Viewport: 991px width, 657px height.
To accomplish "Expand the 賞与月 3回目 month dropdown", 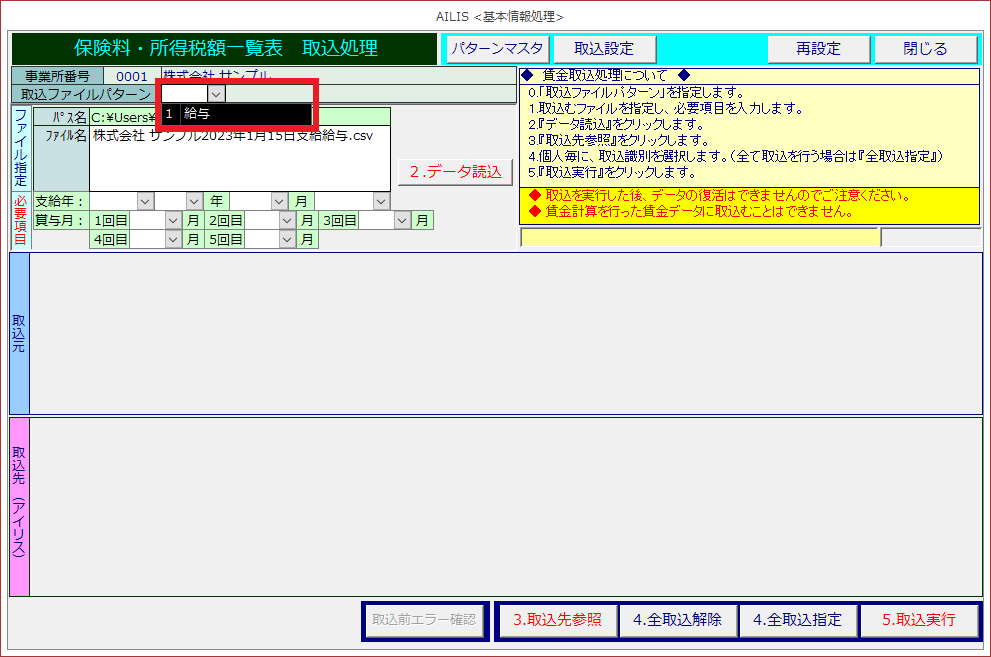I will 403,220.
